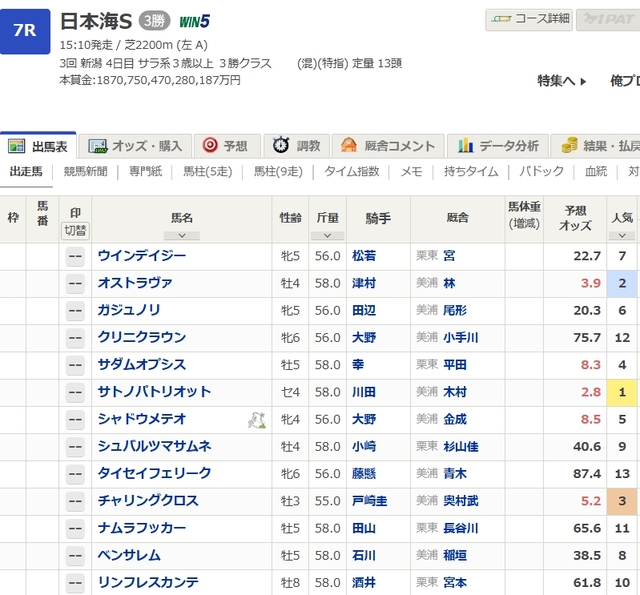Open the mark selector for オストラヴァ
640x595 pixels.
[x=75, y=284]
